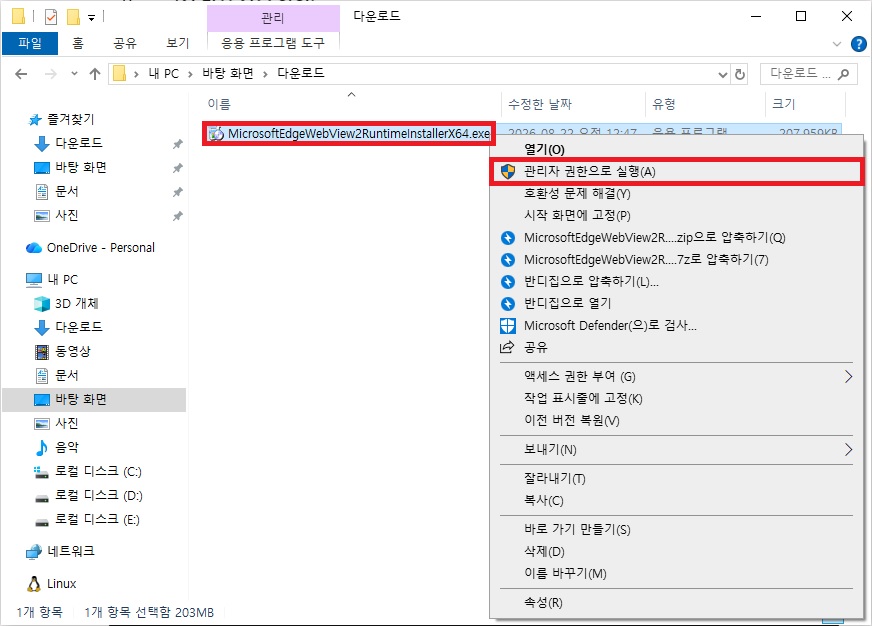872x626 pixels.
Task: Choose 반디집으로 열기
Action: click(676, 303)
